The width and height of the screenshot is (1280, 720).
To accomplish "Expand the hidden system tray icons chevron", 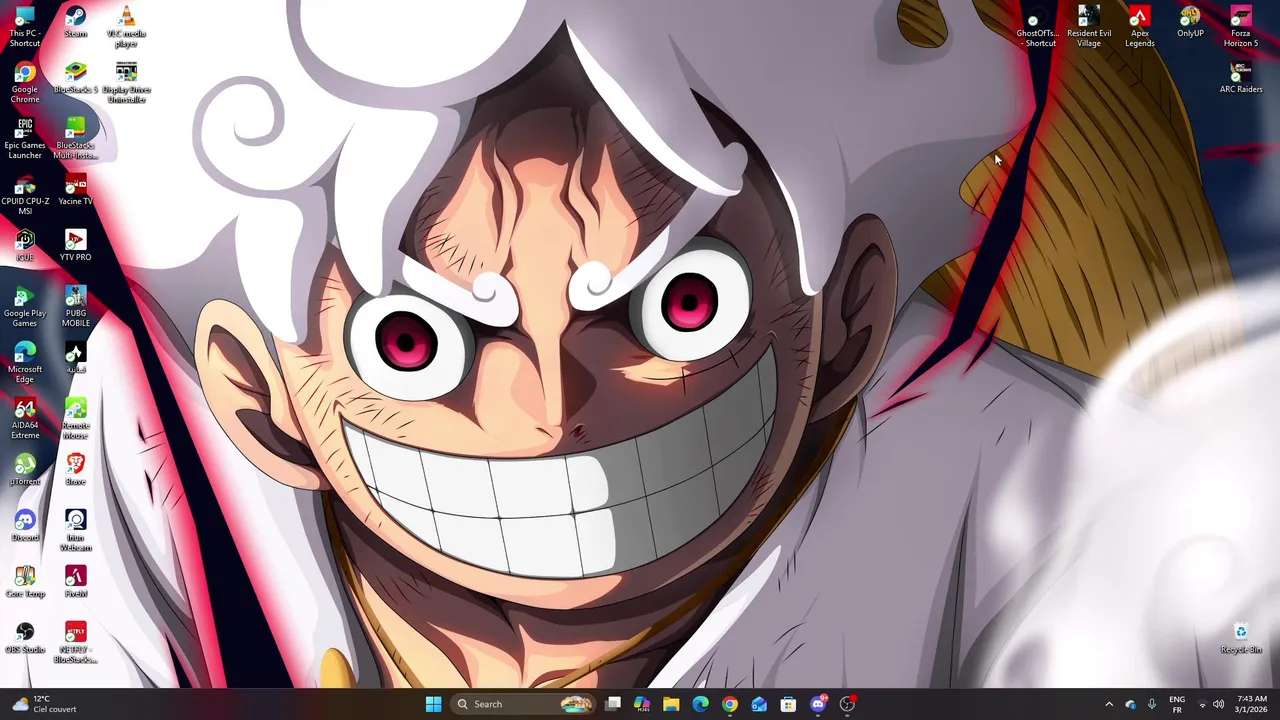I will pyautogui.click(x=1108, y=704).
